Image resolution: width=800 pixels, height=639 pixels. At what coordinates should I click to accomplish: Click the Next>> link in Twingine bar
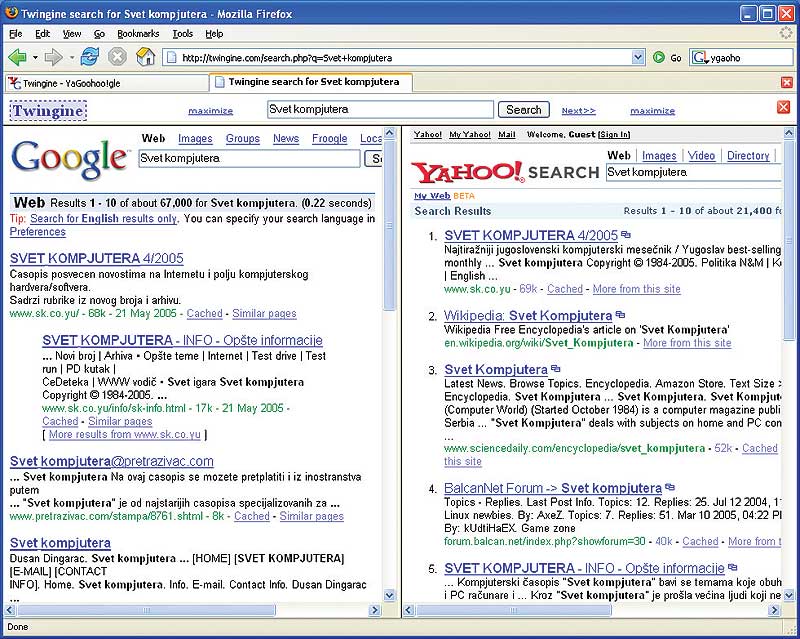[x=579, y=111]
